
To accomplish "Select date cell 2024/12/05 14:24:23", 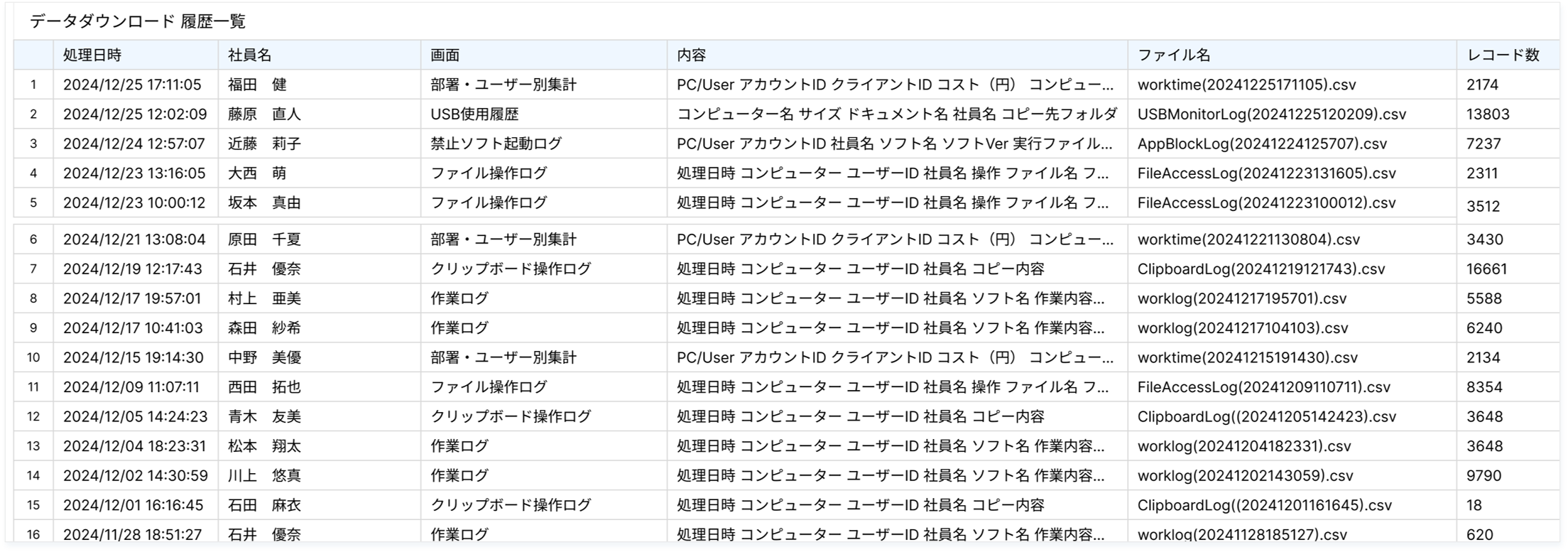I will tap(136, 416).
